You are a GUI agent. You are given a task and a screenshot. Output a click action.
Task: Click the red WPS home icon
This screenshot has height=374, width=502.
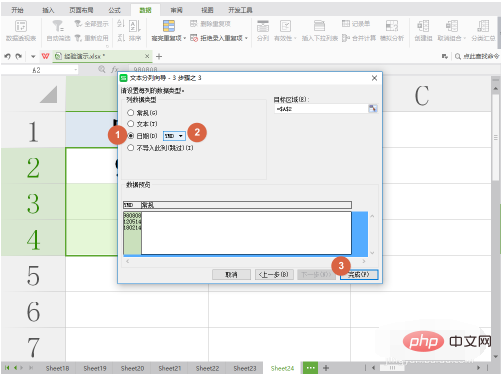click(x=45, y=56)
